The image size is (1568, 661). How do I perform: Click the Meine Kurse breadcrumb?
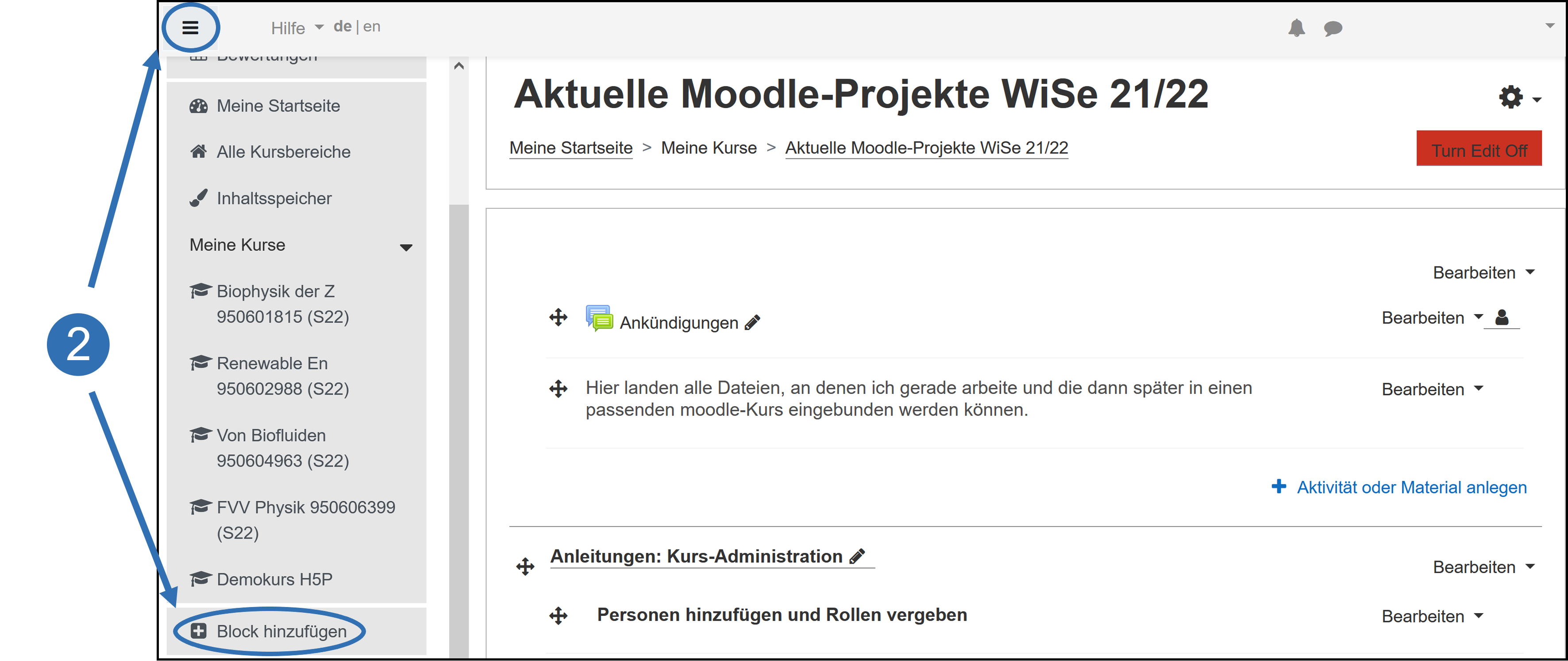pos(709,148)
